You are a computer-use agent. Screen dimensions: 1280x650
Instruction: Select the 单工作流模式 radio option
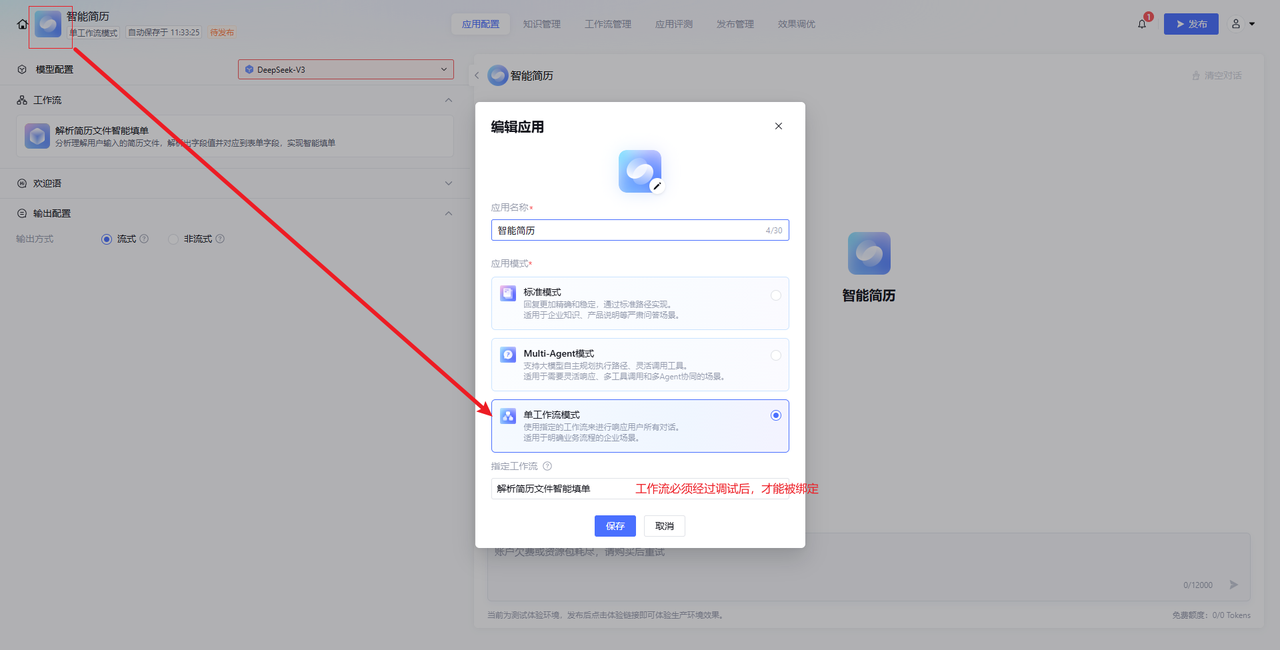[776, 415]
